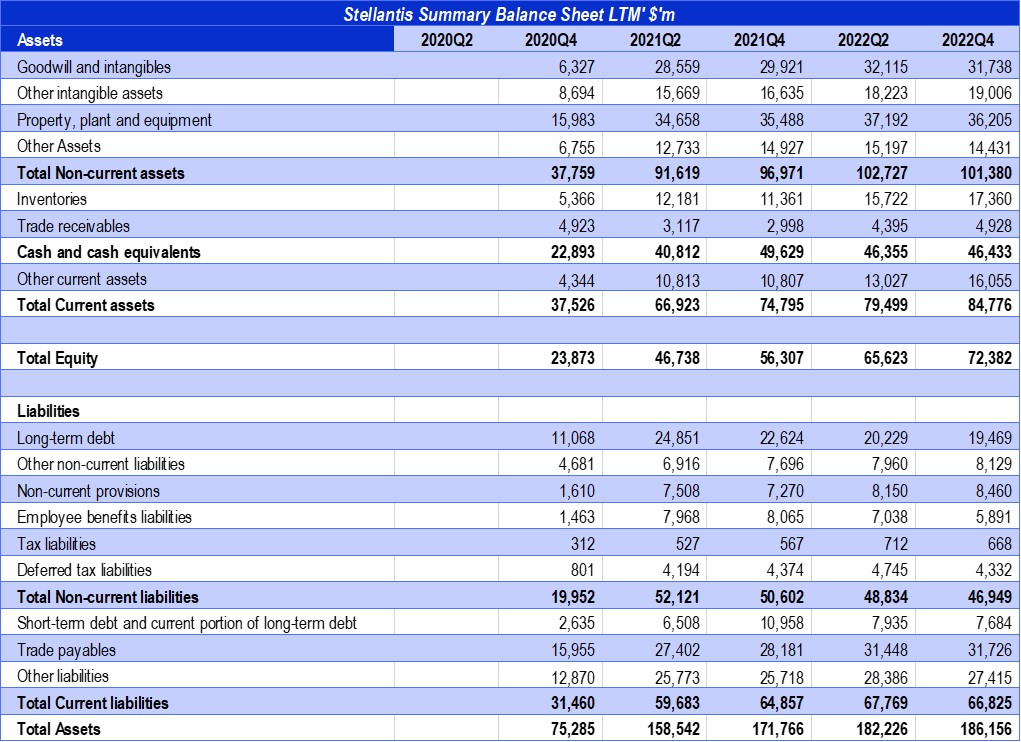Select the 2020Q2 column header
Viewport: 1021px width, 742px height.
(x=446, y=40)
